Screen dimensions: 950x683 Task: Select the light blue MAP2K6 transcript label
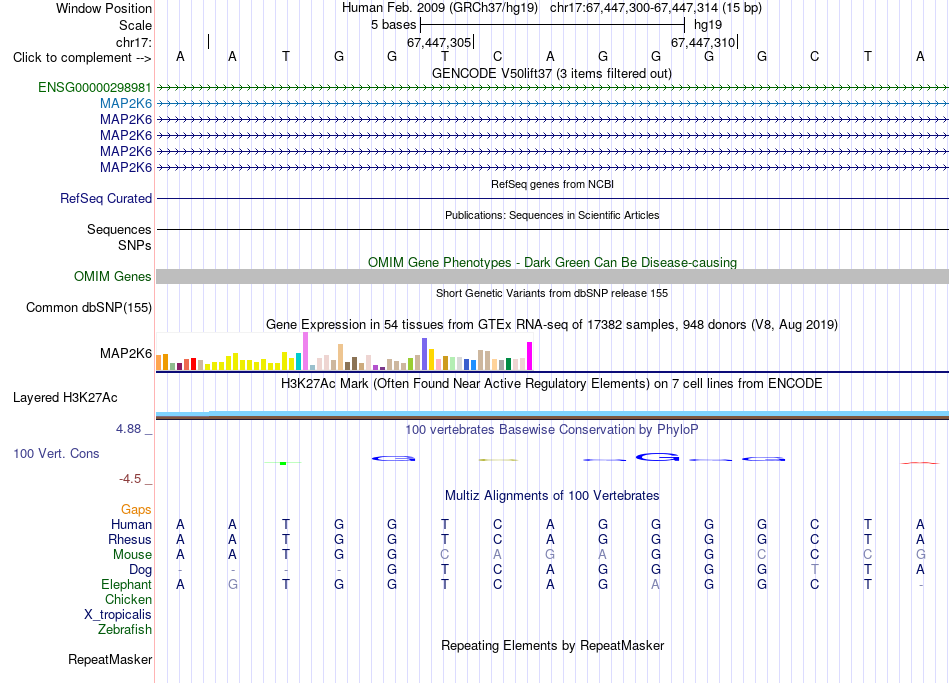(126, 104)
